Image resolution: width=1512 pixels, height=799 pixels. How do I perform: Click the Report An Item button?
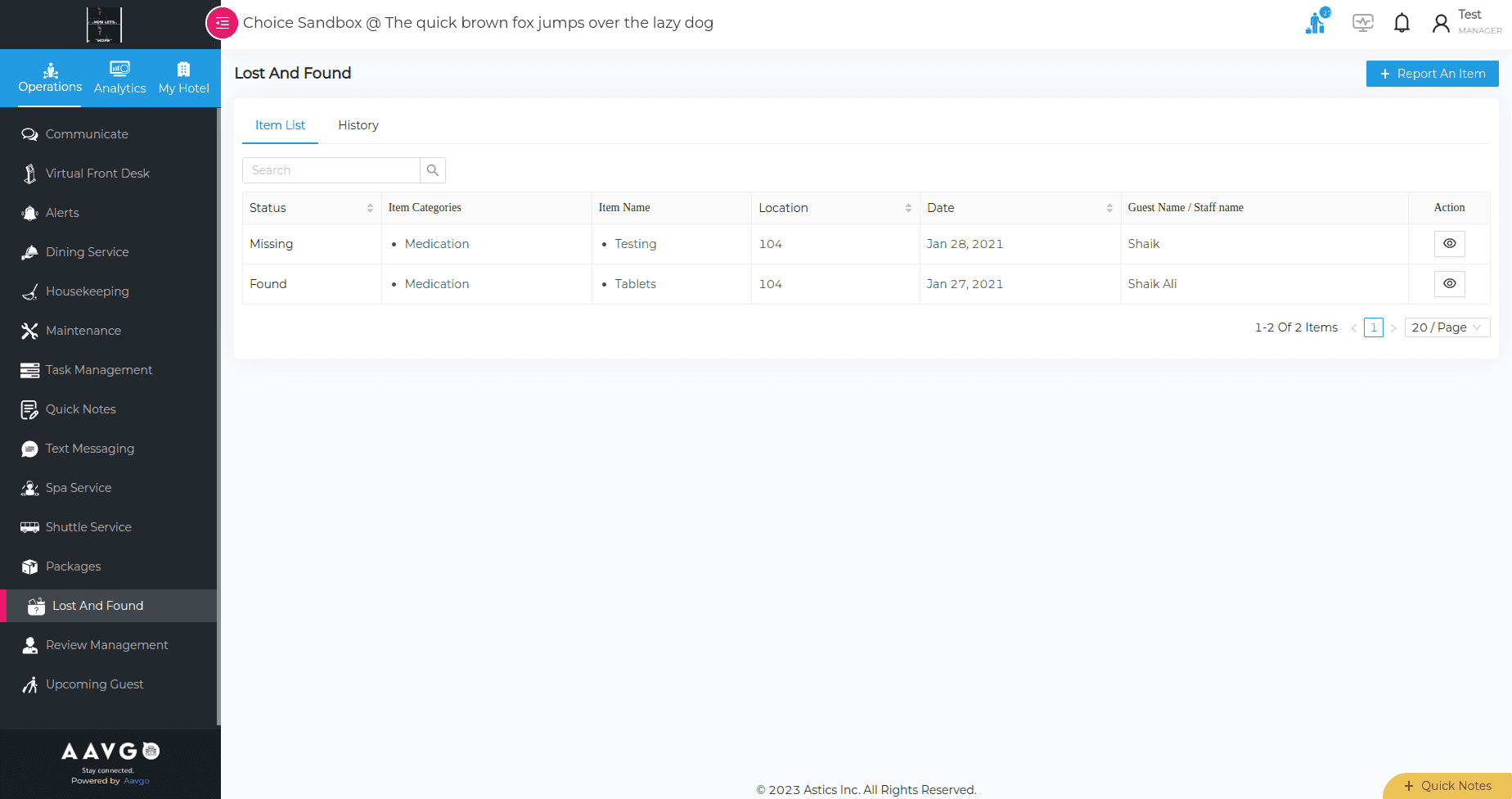(x=1432, y=74)
